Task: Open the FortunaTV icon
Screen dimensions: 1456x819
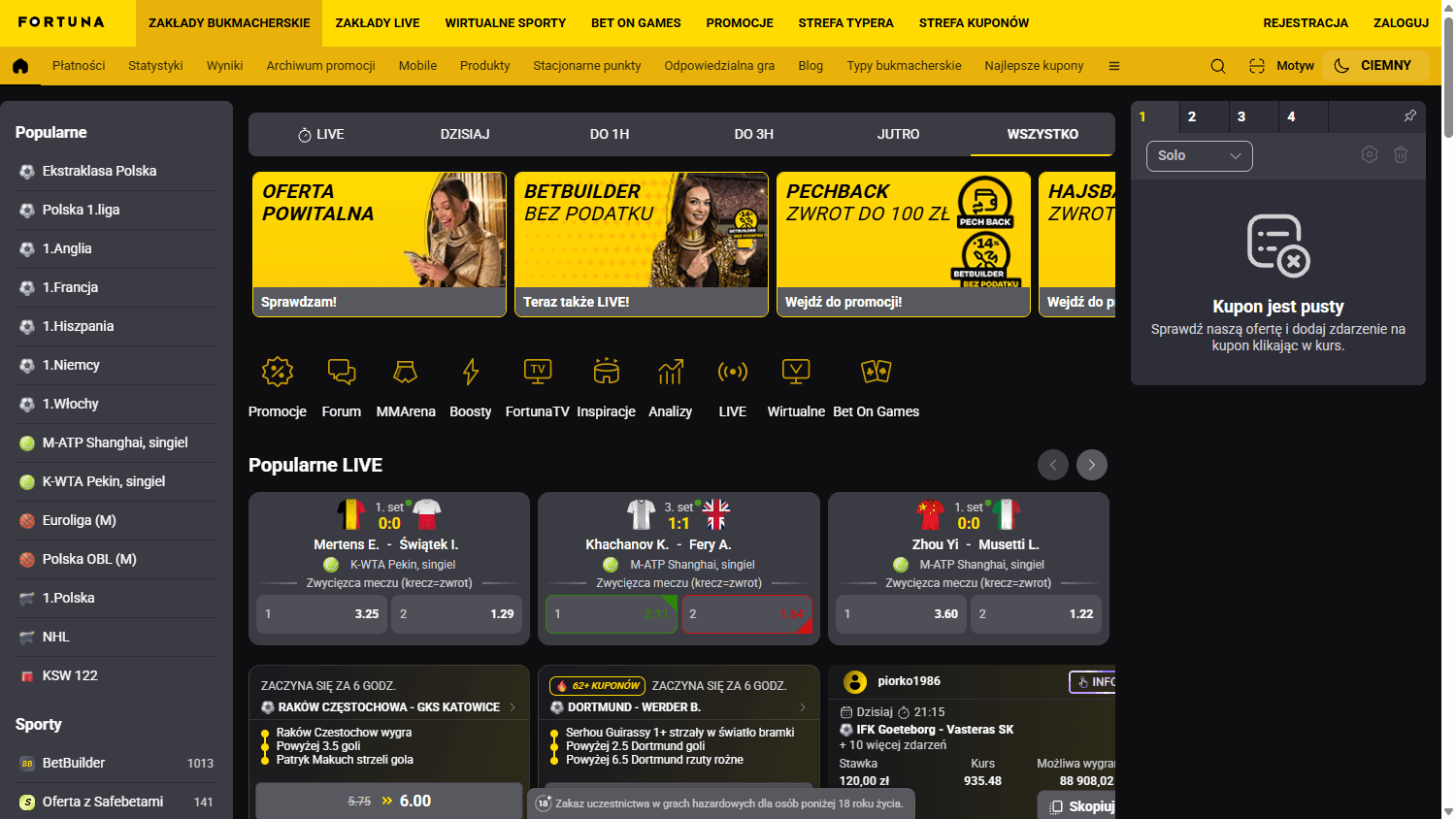Action: click(538, 372)
